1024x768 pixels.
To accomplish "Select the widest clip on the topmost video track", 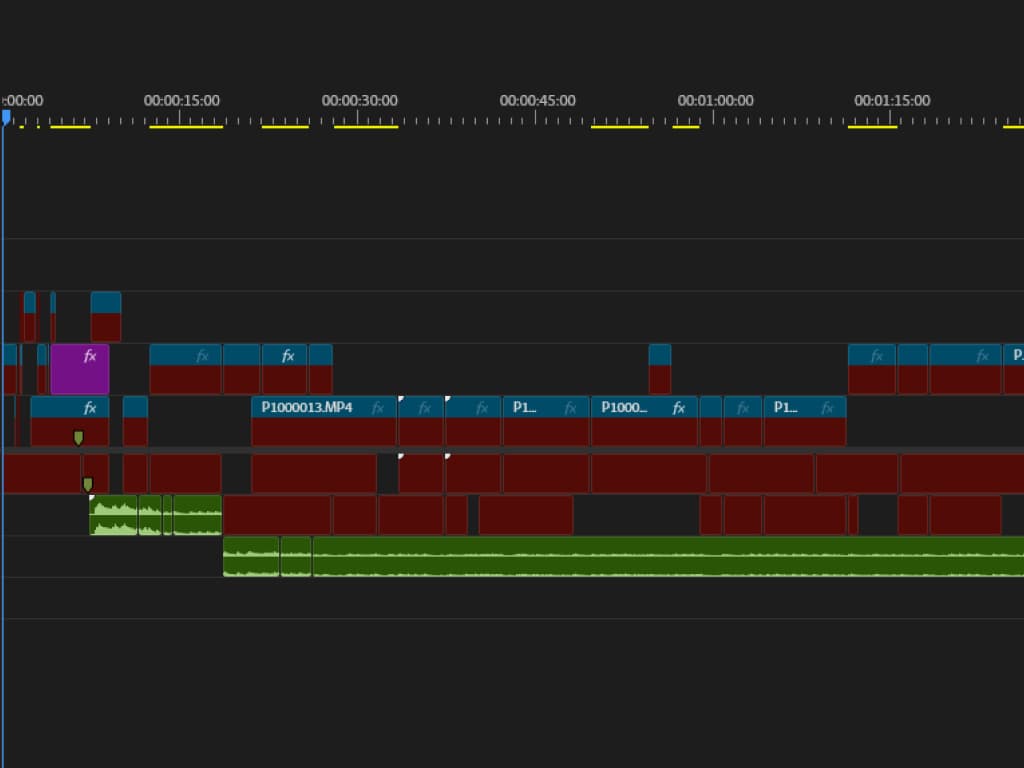I will click(x=105, y=317).
